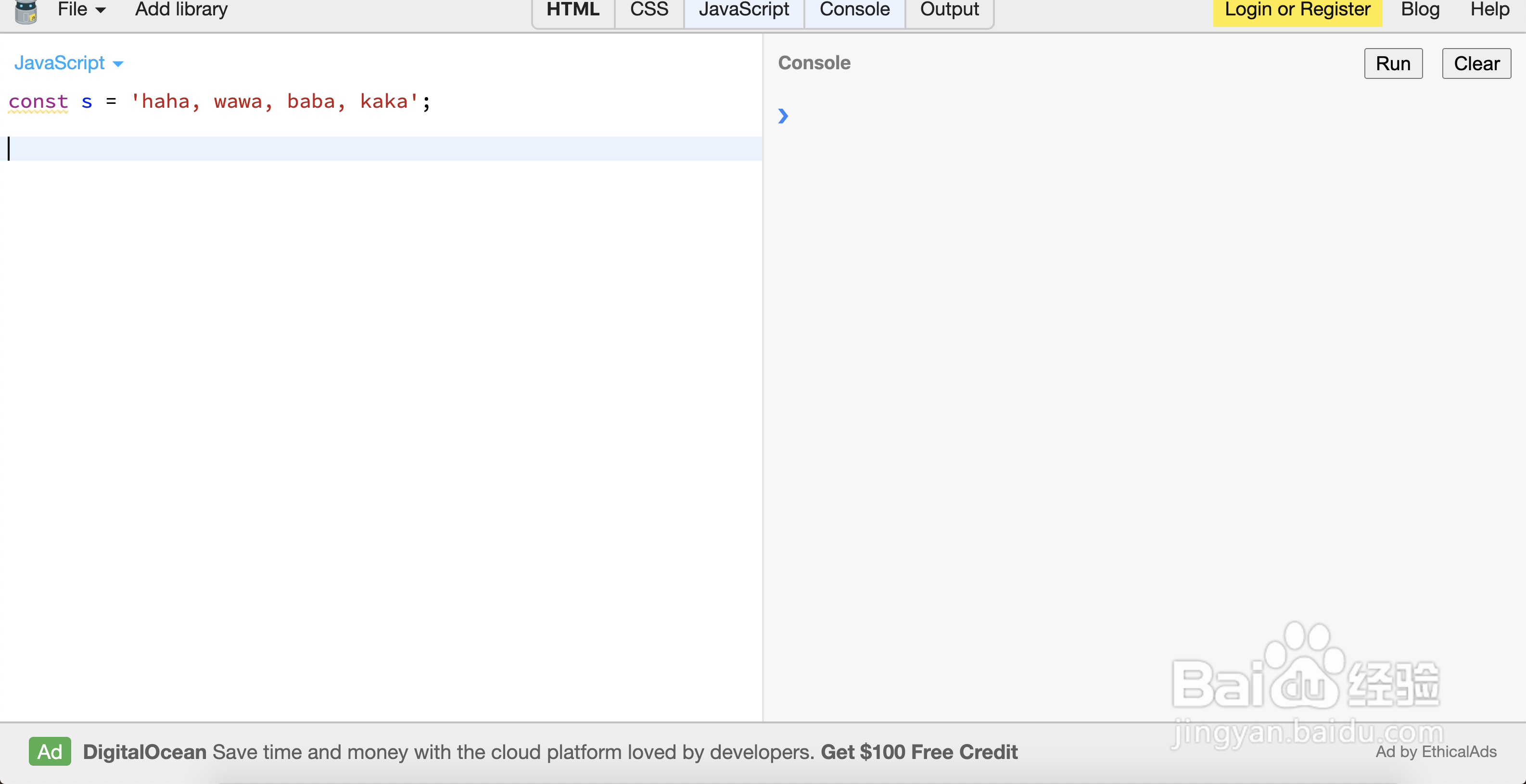Click the blue console prompt chevron
Image resolution: width=1526 pixels, height=784 pixels.
tap(783, 115)
